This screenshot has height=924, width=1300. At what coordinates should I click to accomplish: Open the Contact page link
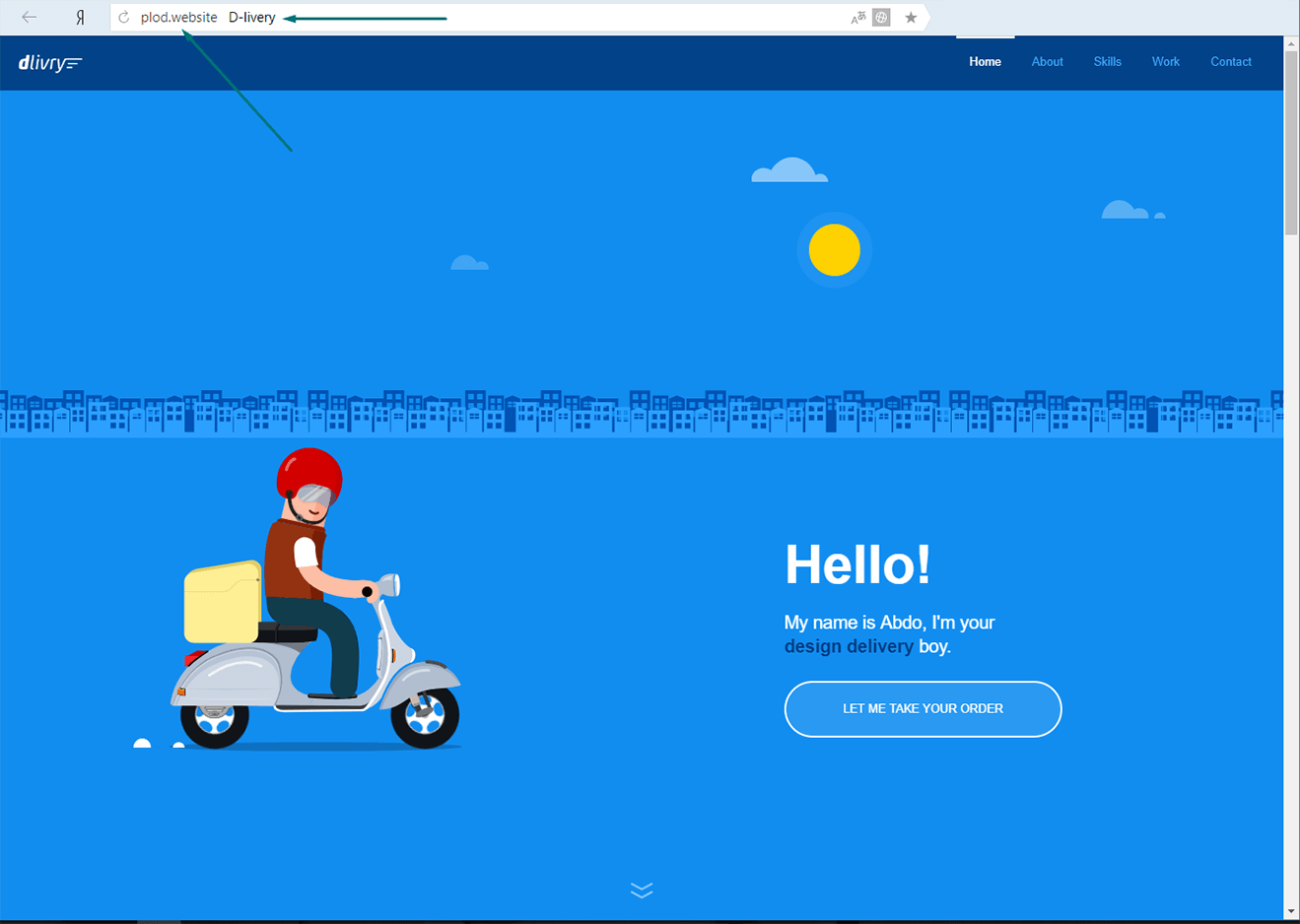[1231, 62]
